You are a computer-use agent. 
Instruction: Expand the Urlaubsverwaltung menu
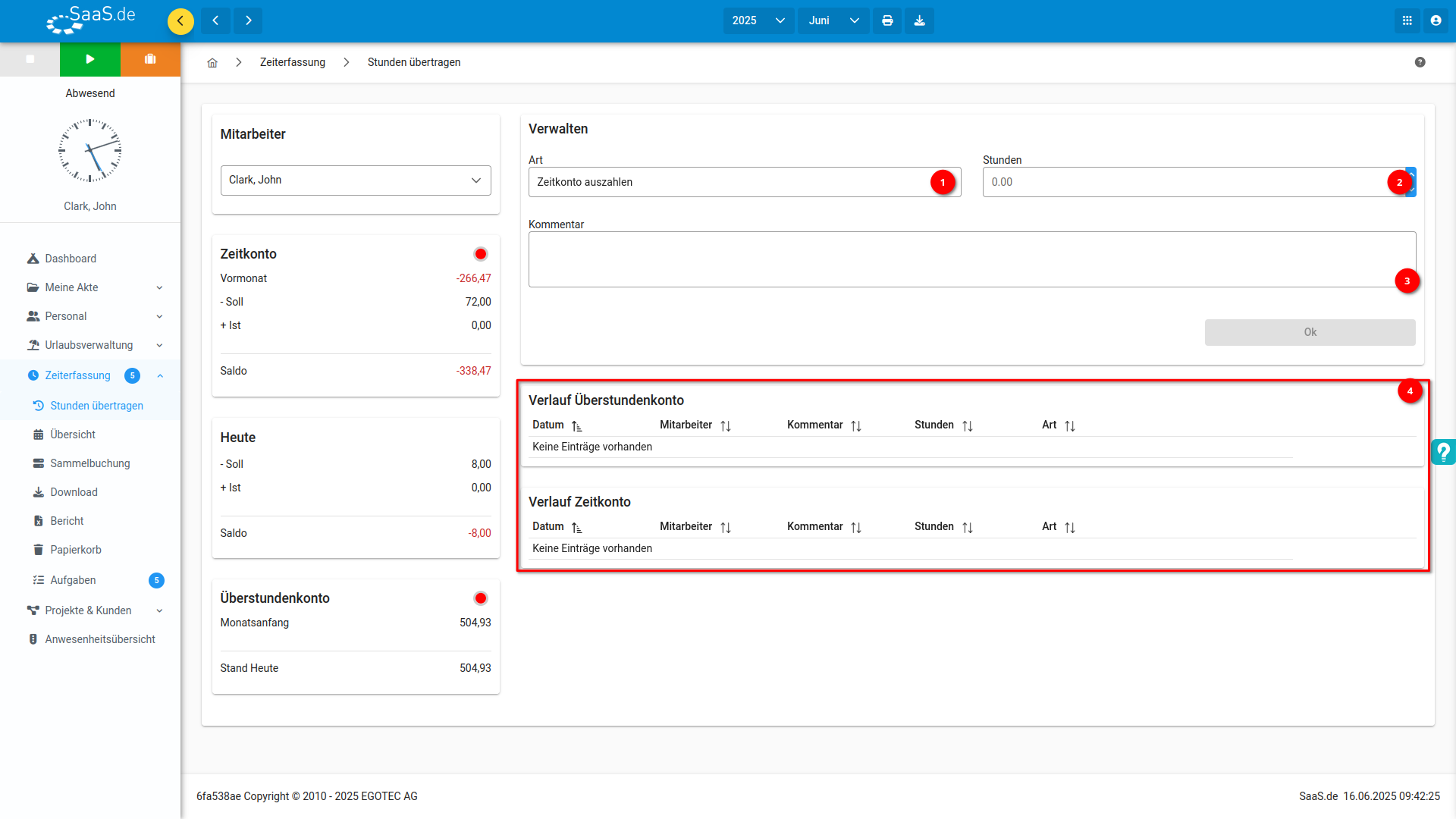click(95, 345)
